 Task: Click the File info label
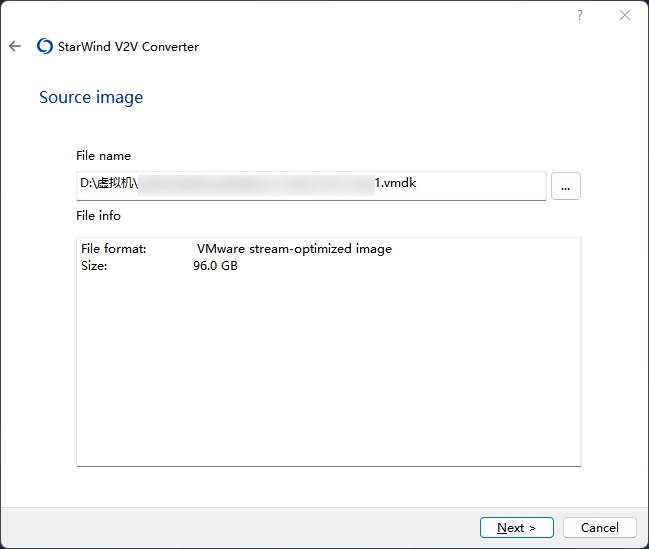point(98,215)
